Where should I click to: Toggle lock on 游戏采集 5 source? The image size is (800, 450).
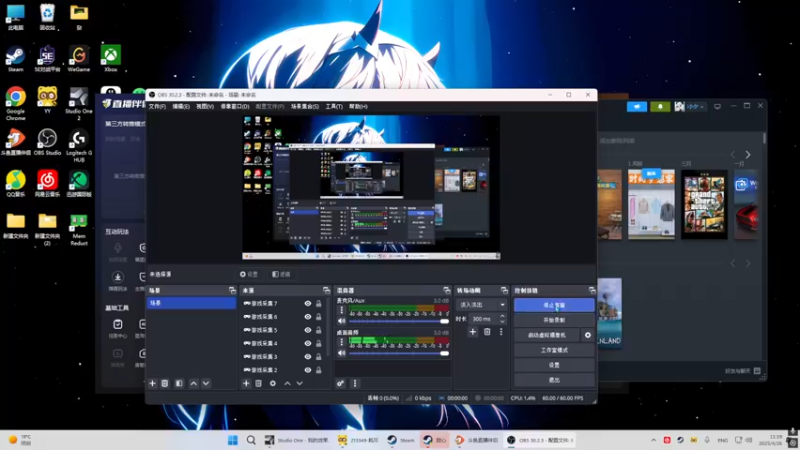pos(318,330)
